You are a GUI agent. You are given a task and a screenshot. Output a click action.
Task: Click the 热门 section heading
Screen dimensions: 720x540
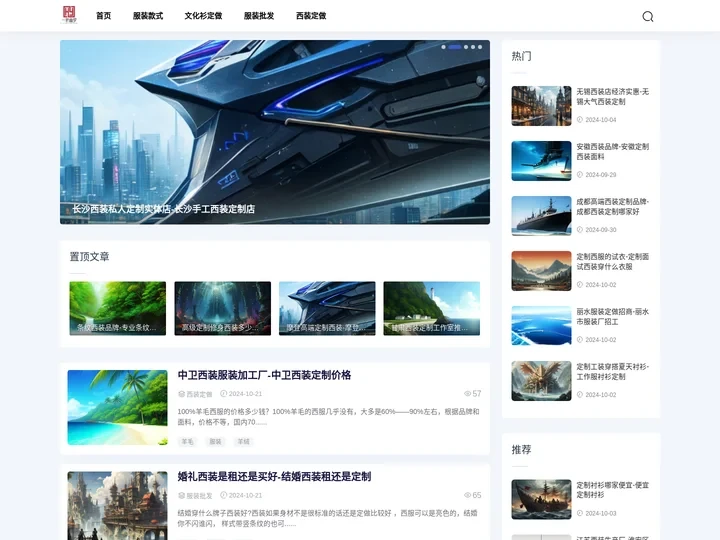[521, 56]
